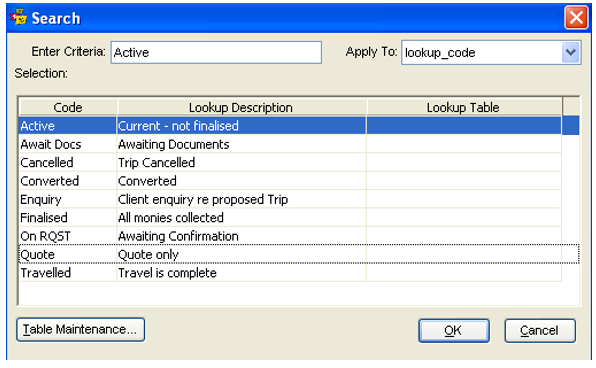Close the Search dialog with the X button
The image size is (596, 368).
click(576, 17)
